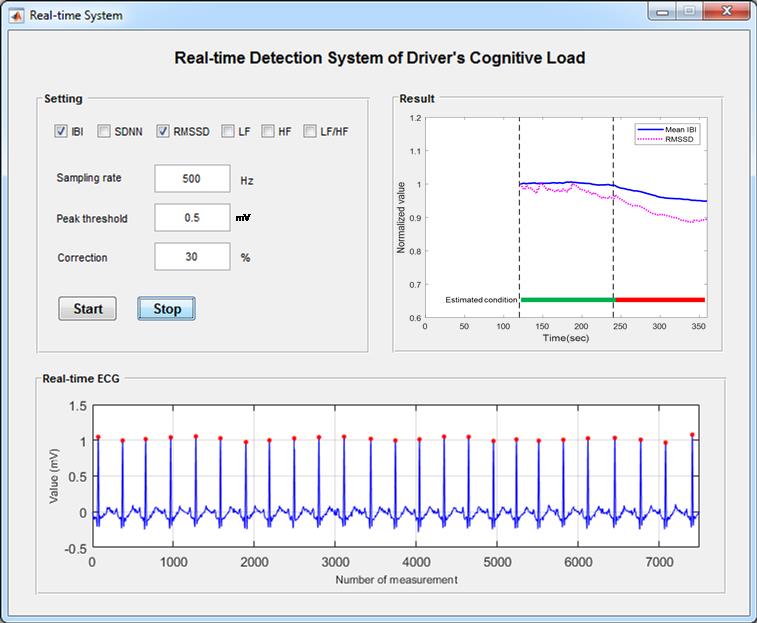Enable the LF/HF ratio checkbox
The height and width of the screenshot is (623, 757).
pos(310,131)
